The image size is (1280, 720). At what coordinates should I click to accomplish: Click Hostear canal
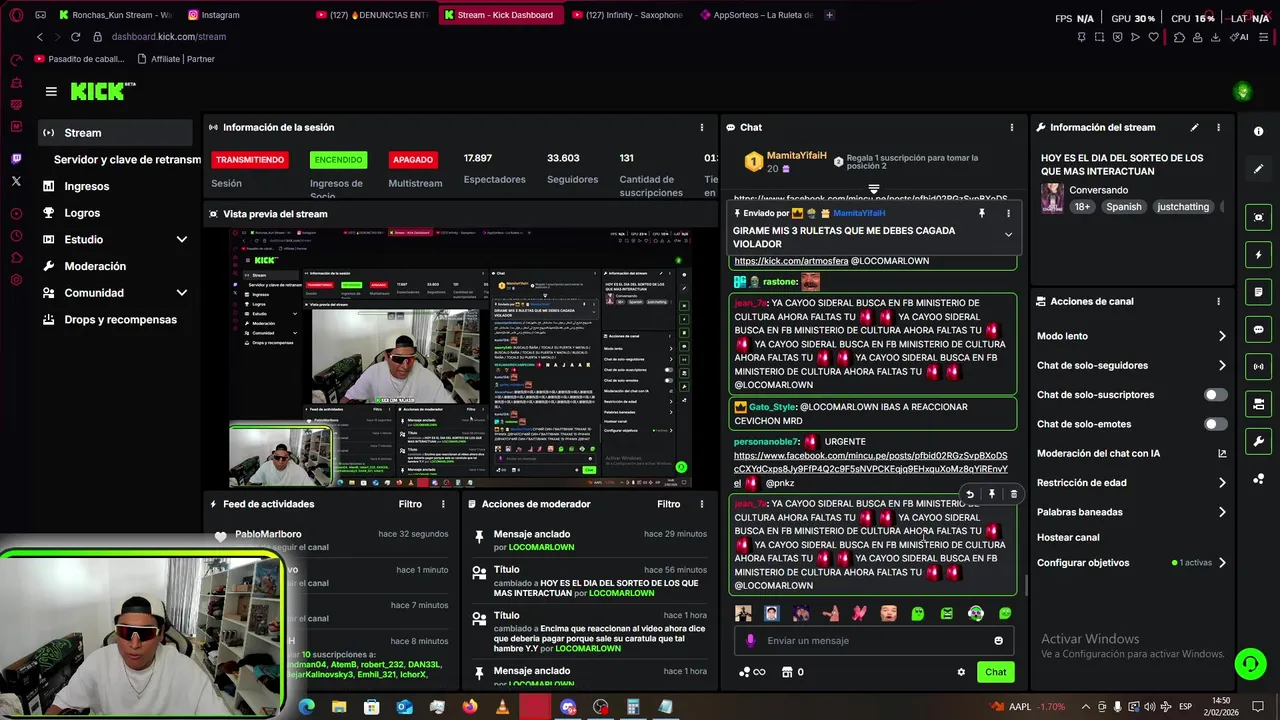(1068, 537)
